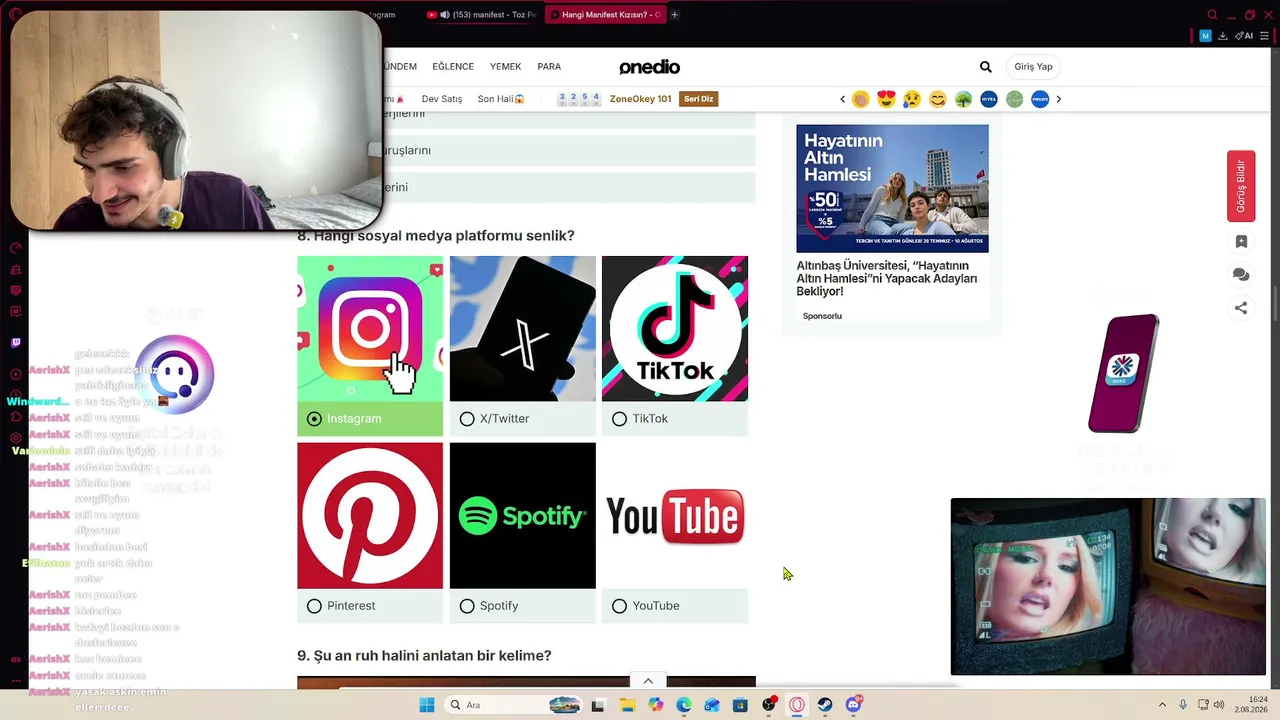
Task: Open a new browser tab
Action: click(x=675, y=15)
